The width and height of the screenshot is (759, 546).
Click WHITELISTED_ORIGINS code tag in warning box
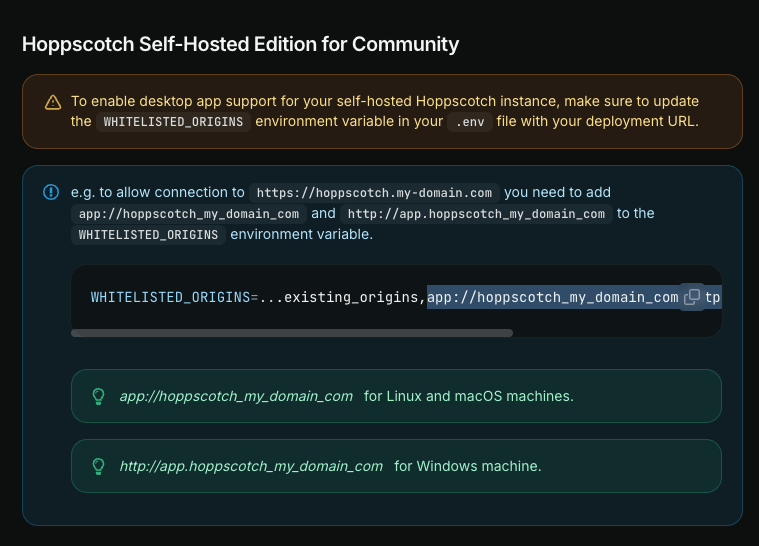[x=173, y=121]
